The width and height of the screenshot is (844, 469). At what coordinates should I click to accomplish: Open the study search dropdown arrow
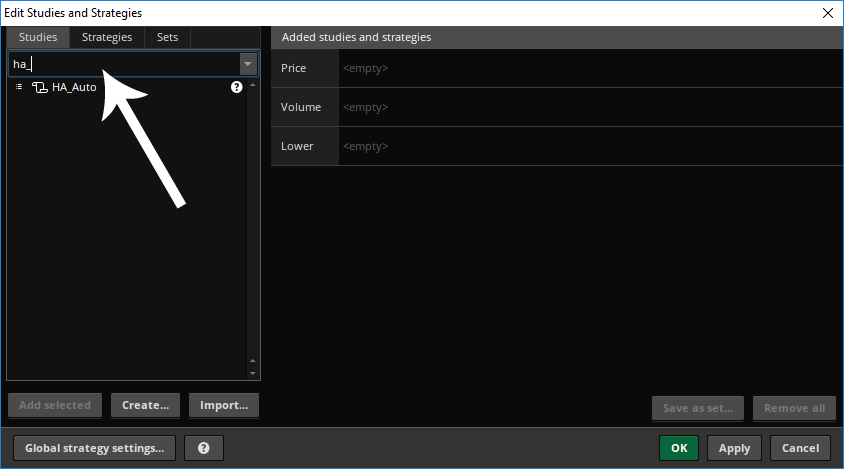pos(248,64)
